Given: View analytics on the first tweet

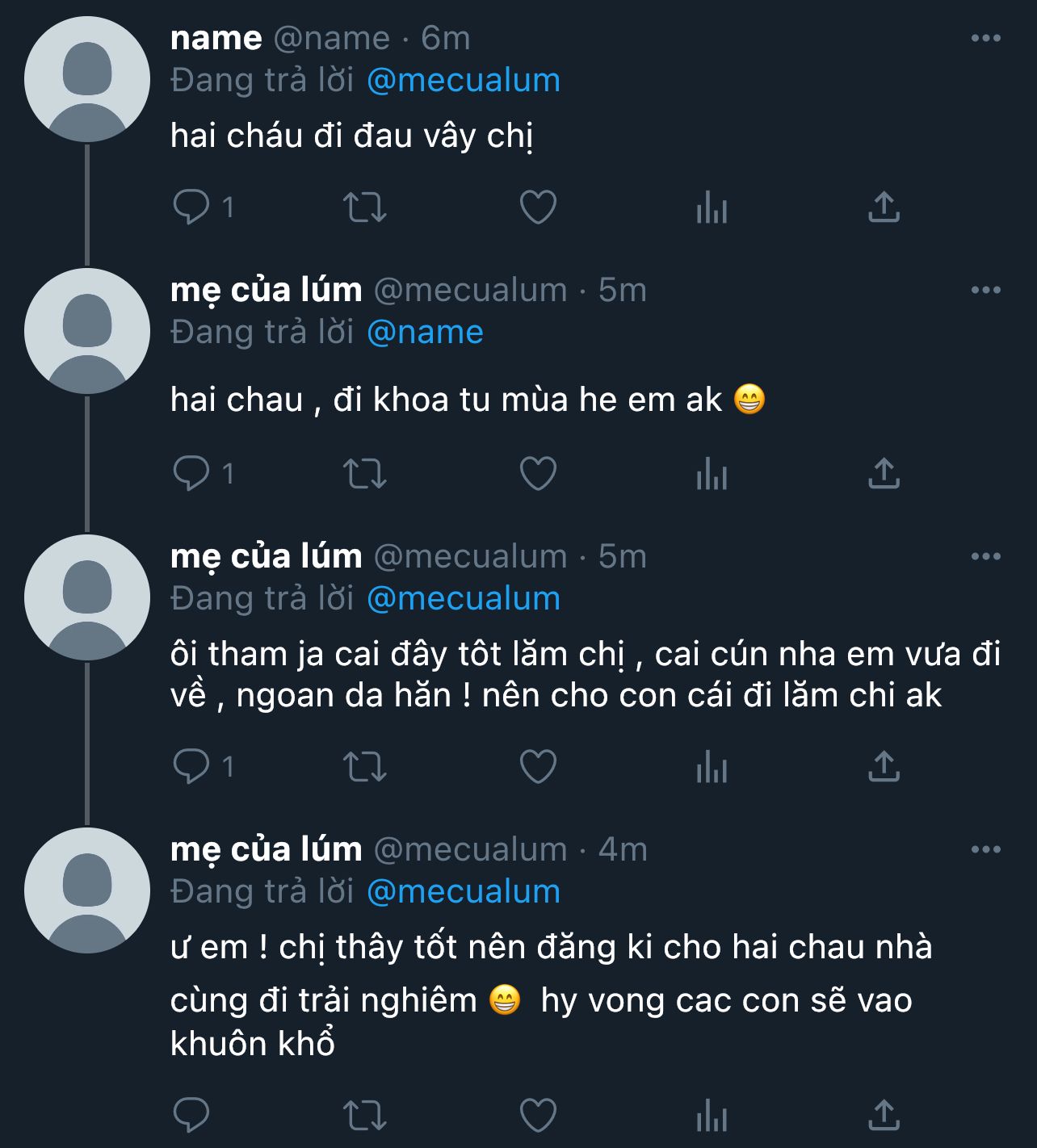Looking at the screenshot, I should tap(712, 207).
